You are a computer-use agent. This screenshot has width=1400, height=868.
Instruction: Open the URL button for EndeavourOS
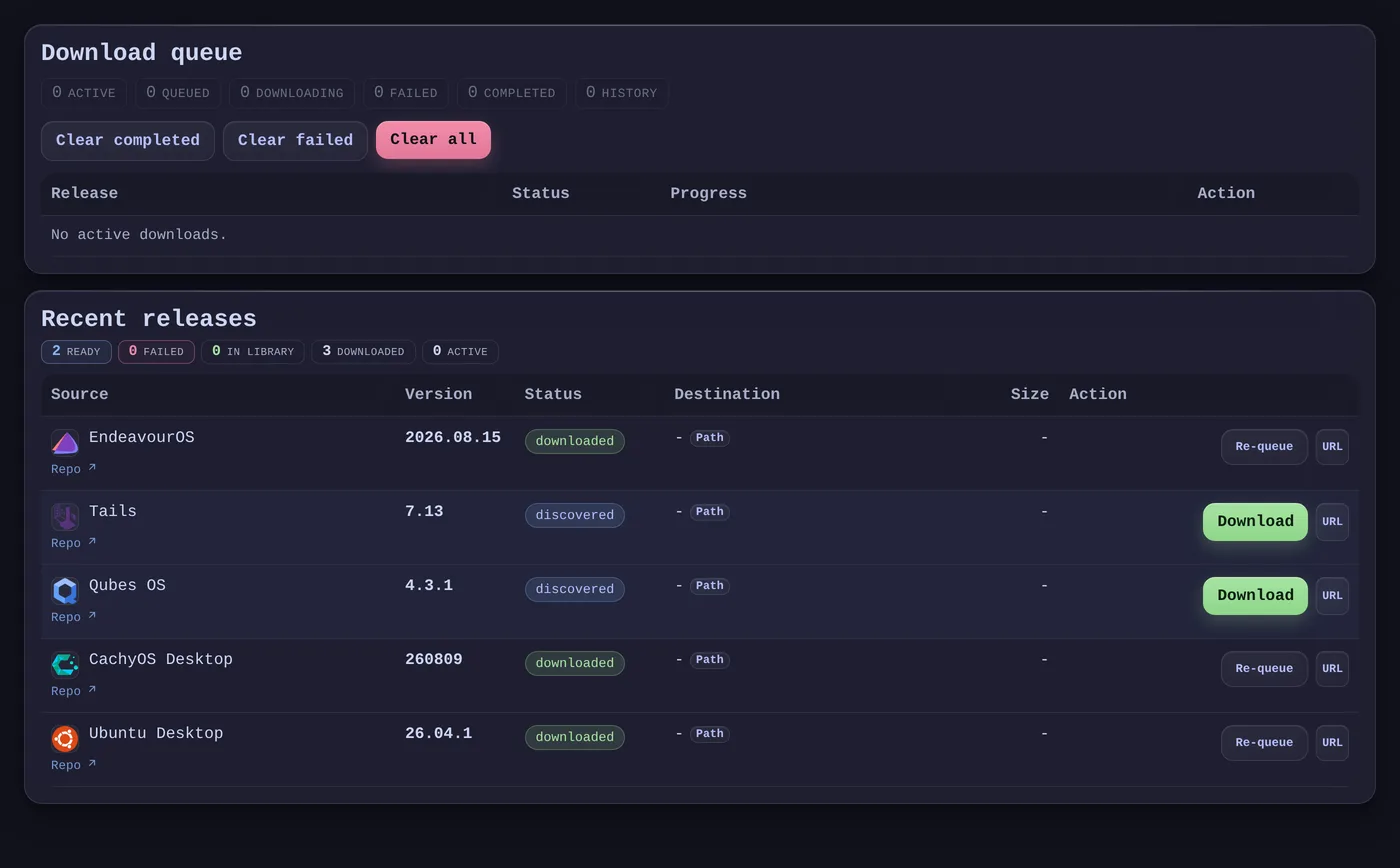[x=1332, y=447]
